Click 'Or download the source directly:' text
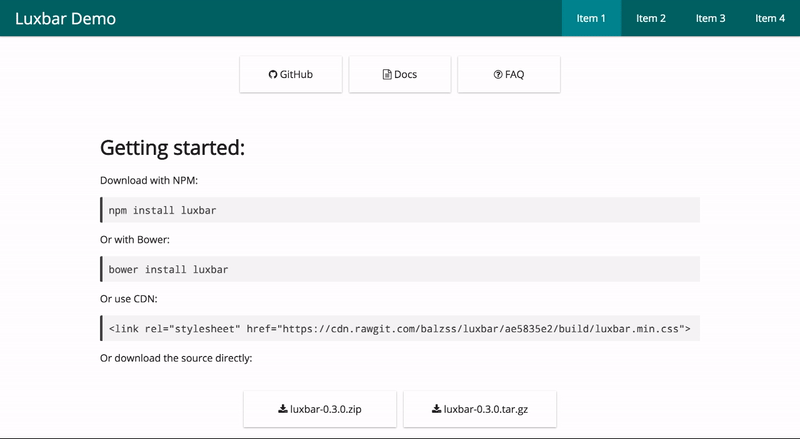Viewport: 800px width, 439px height. tap(176, 358)
